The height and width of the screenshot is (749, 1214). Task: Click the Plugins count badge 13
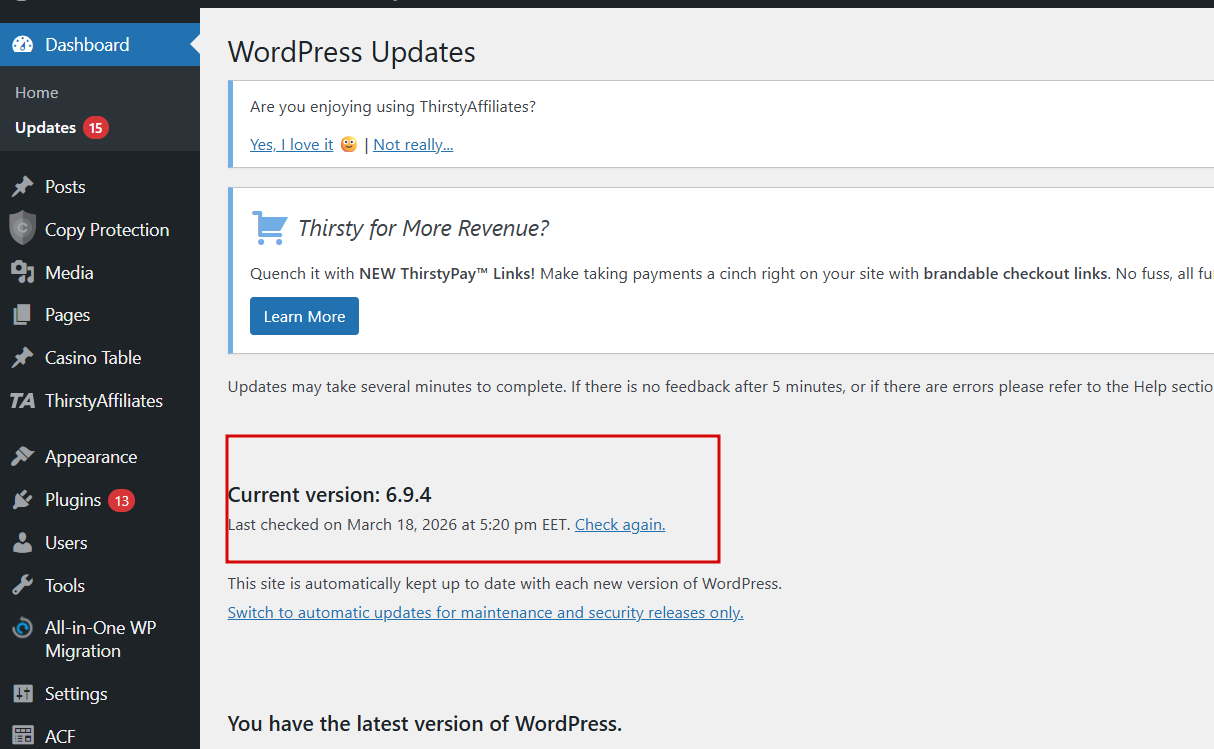click(x=122, y=501)
